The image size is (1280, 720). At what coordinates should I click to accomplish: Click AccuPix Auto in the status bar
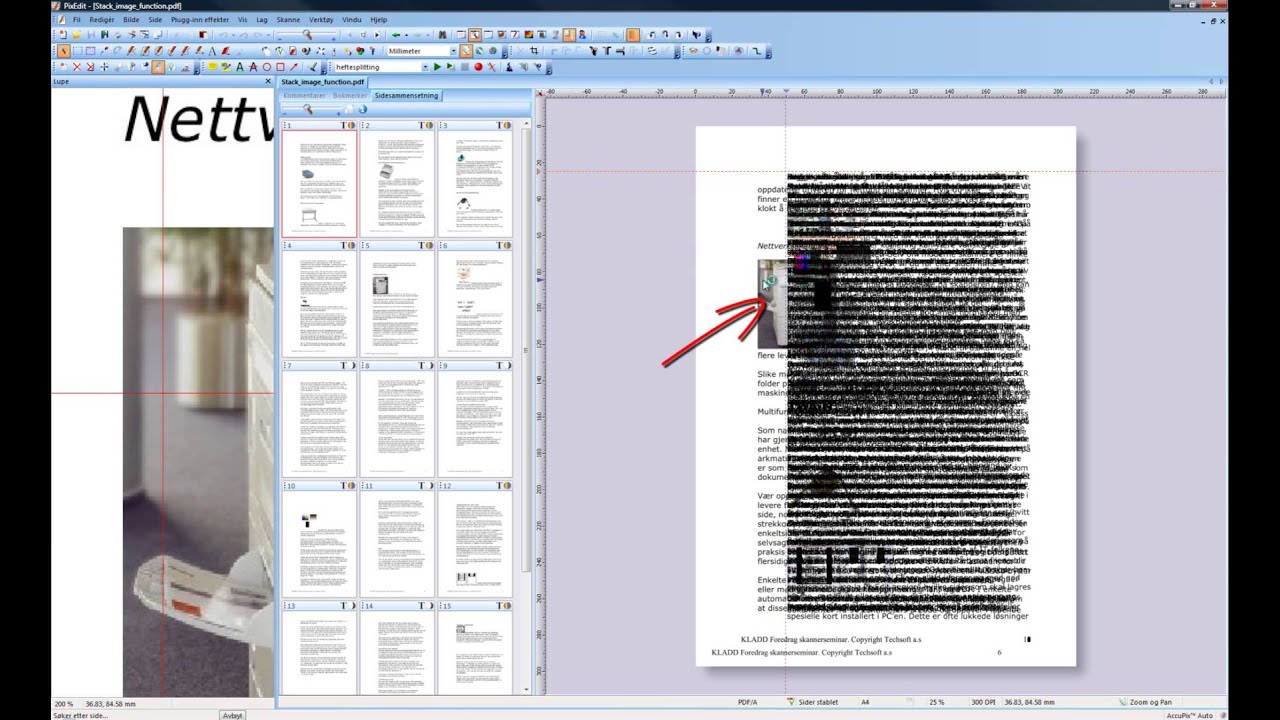tap(1190, 715)
